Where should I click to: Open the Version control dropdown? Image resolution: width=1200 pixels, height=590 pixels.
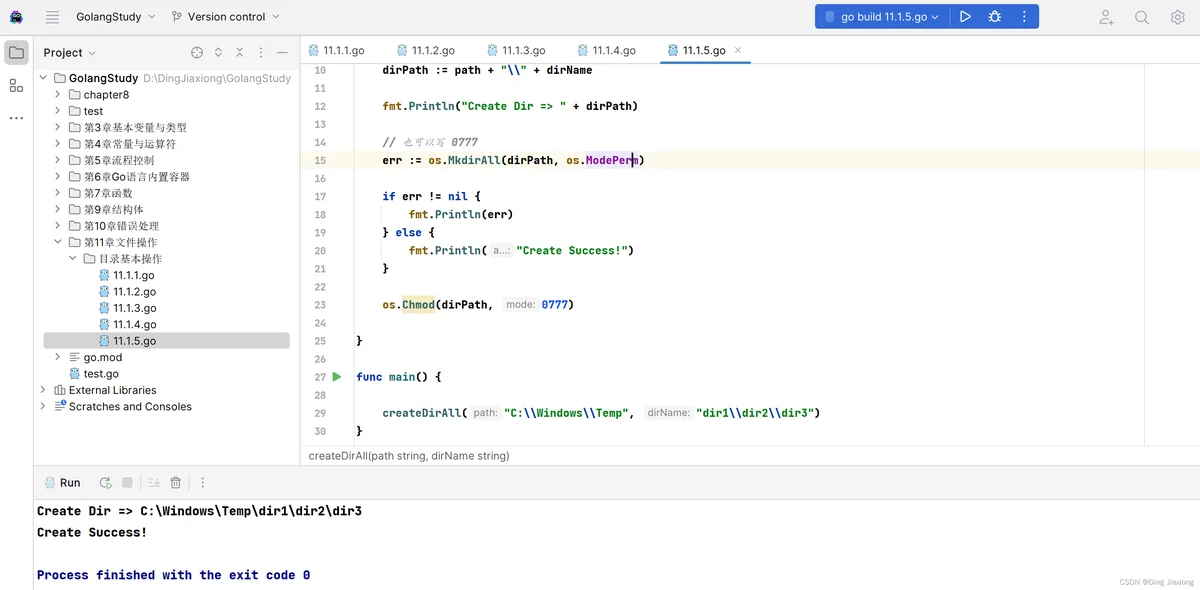coord(226,17)
